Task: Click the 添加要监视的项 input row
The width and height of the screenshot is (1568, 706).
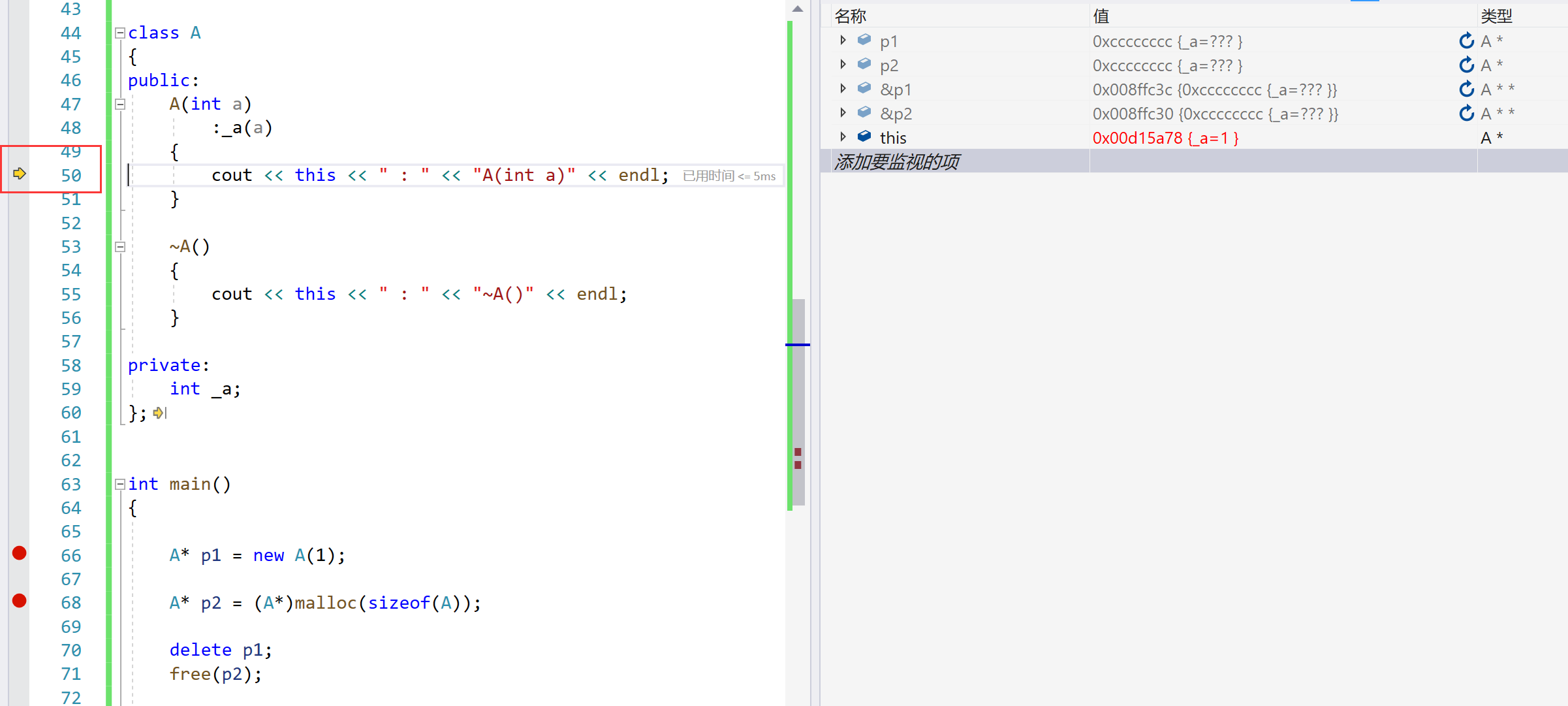Action: point(898,162)
